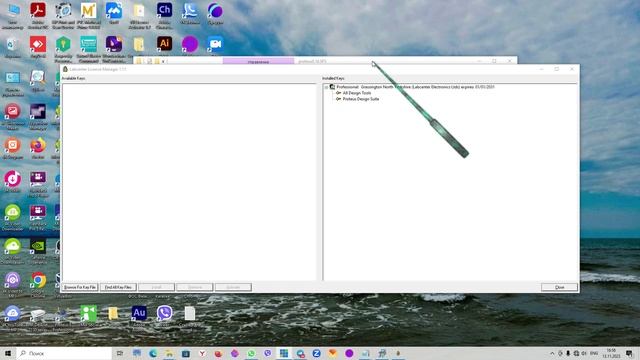Select the Adobe Audition desktop icon
This screenshot has height=360, width=640.
click(139, 313)
